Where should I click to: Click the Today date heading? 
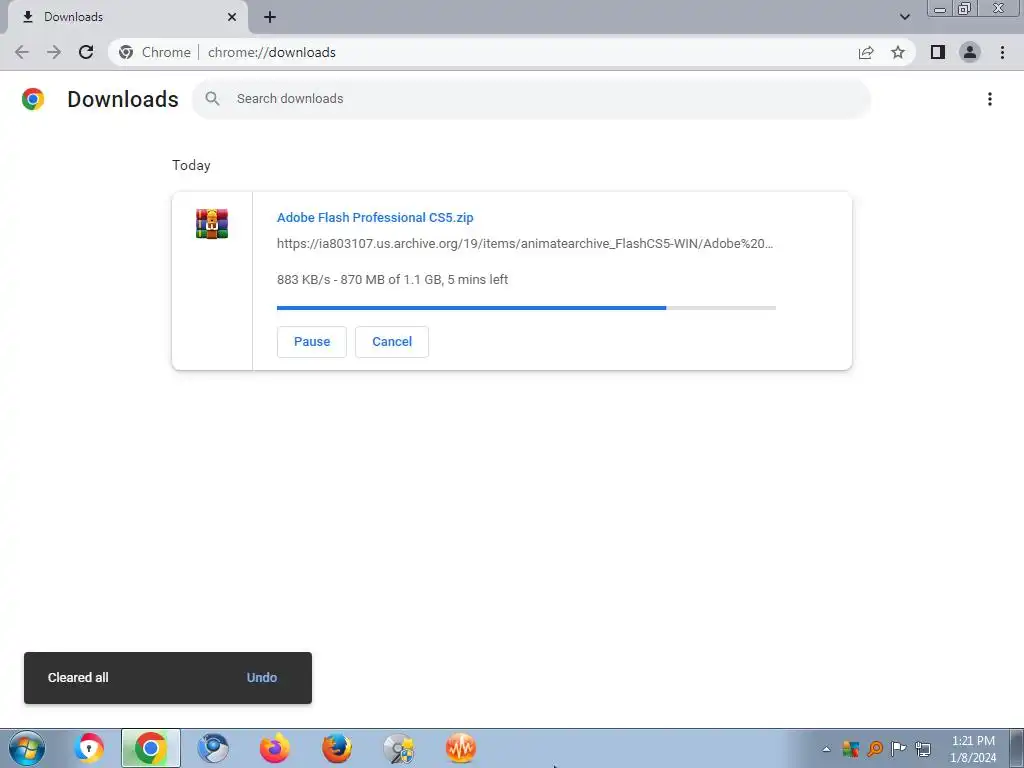(191, 165)
